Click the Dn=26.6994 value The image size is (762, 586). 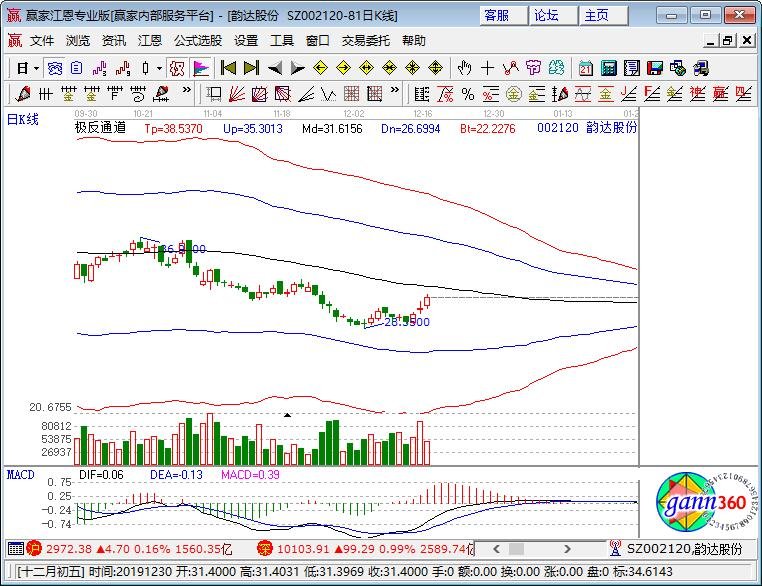(411, 129)
